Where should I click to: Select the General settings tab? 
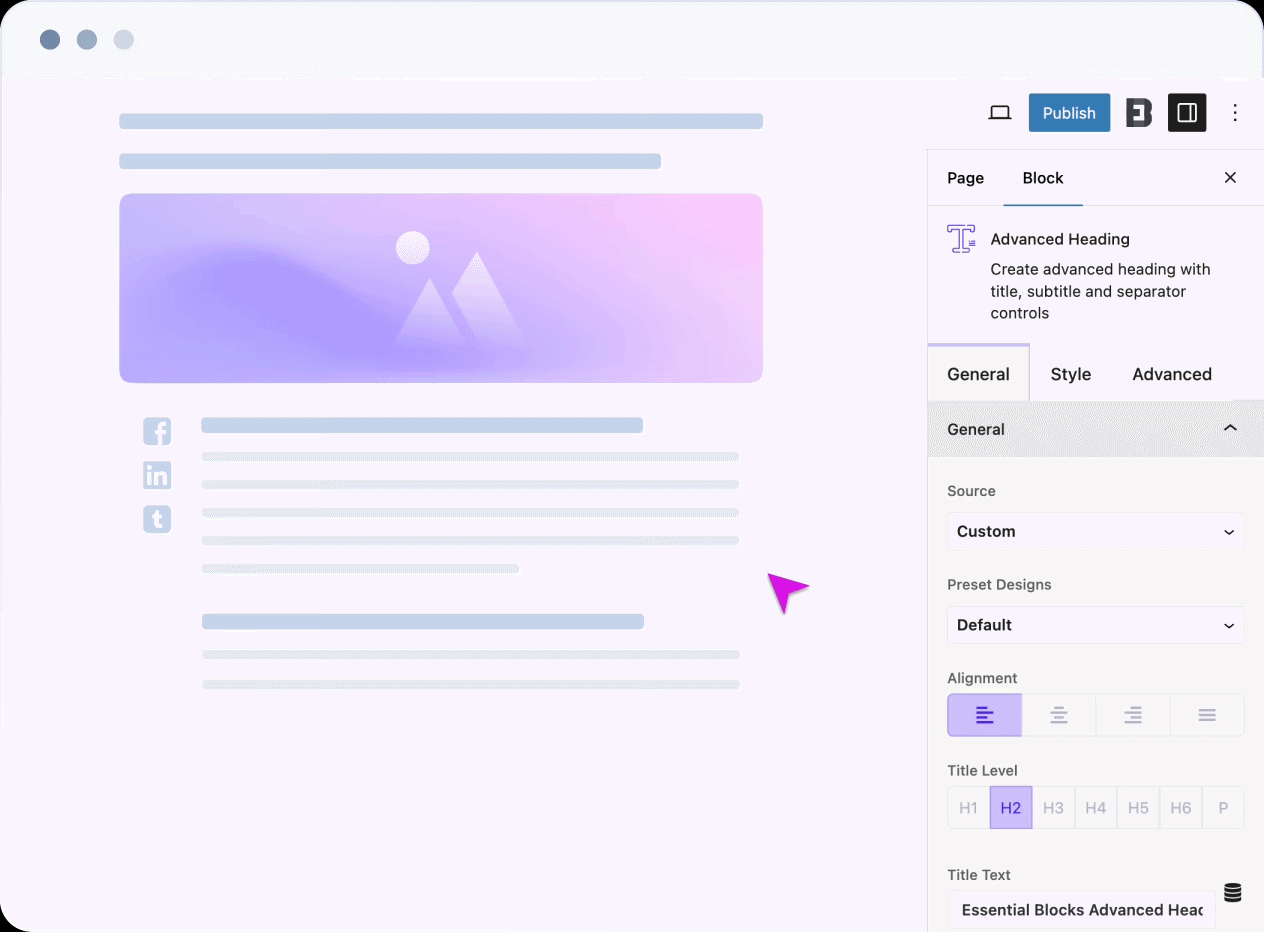point(978,374)
